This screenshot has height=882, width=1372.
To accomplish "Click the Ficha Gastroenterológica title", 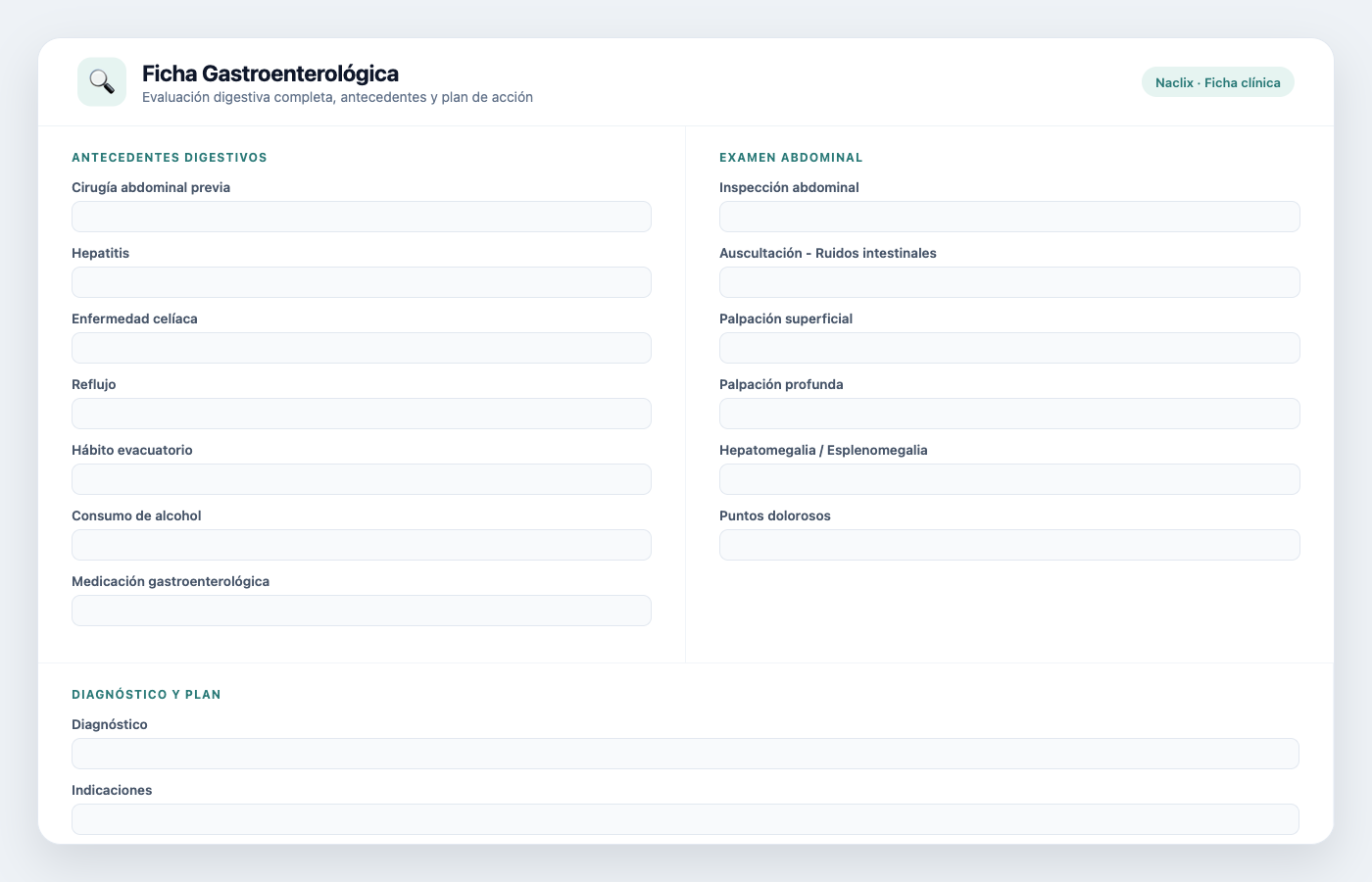I will pyautogui.click(x=270, y=73).
